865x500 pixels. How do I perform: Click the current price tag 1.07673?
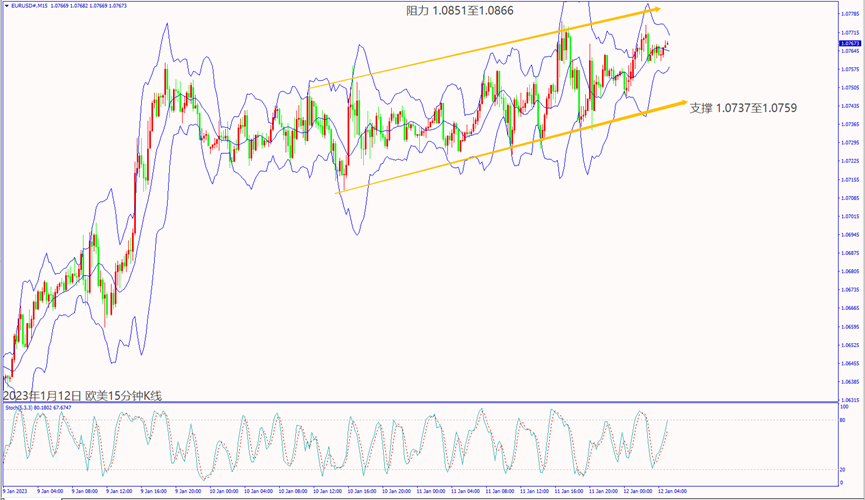pos(851,44)
